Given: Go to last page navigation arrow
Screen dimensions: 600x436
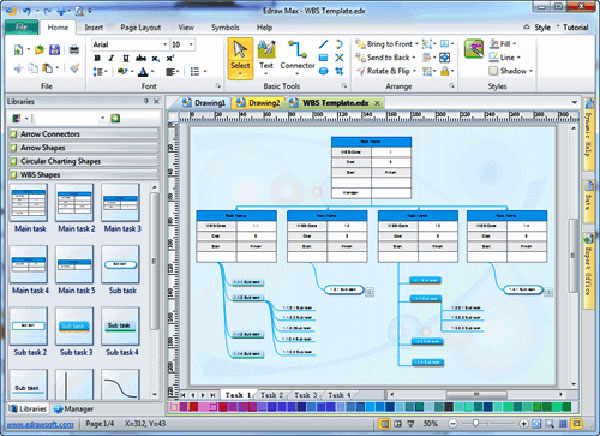Looking at the screenshot, I should pyautogui.click(x=212, y=395).
